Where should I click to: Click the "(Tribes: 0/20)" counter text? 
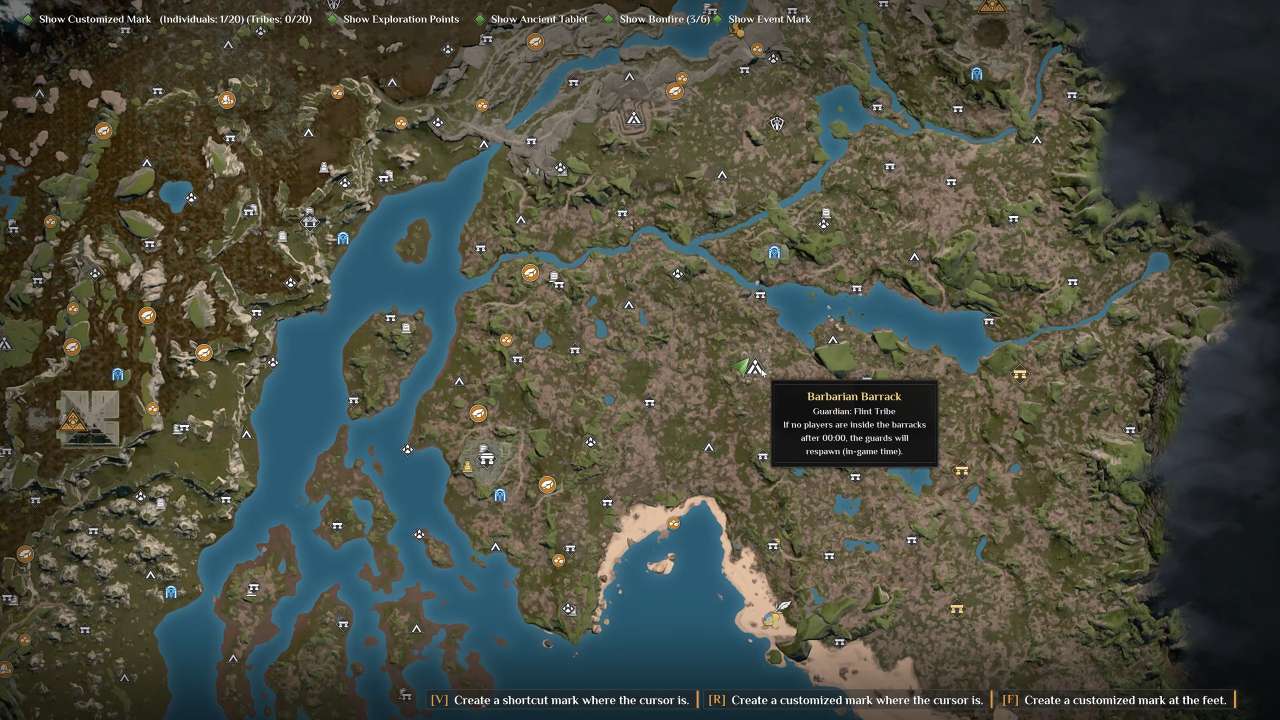(281, 19)
